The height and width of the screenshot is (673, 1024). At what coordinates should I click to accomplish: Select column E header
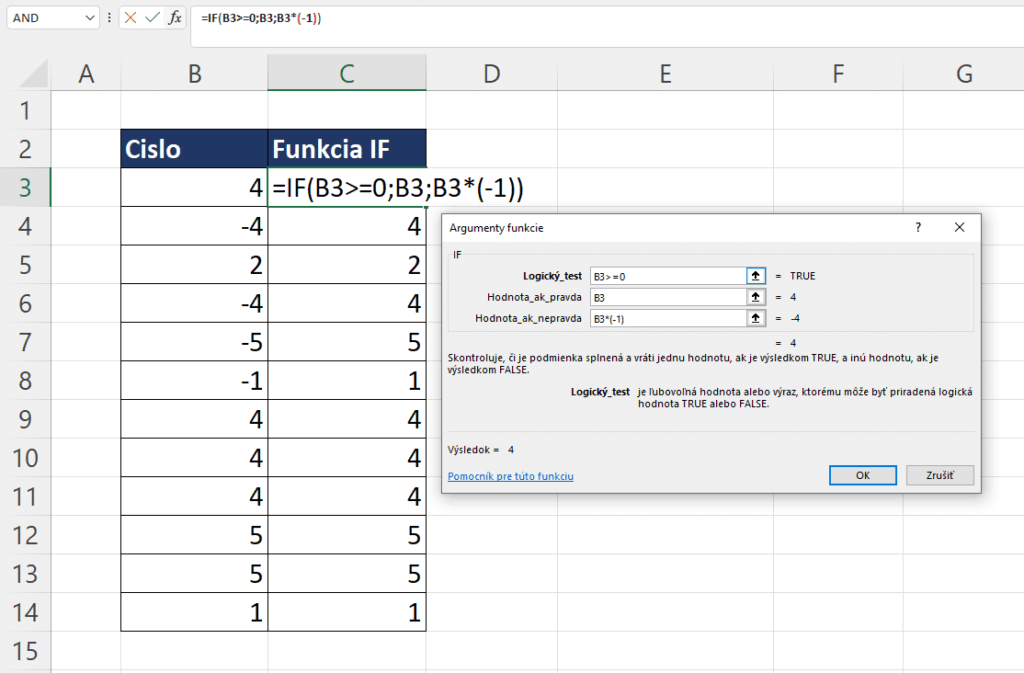[664, 72]
